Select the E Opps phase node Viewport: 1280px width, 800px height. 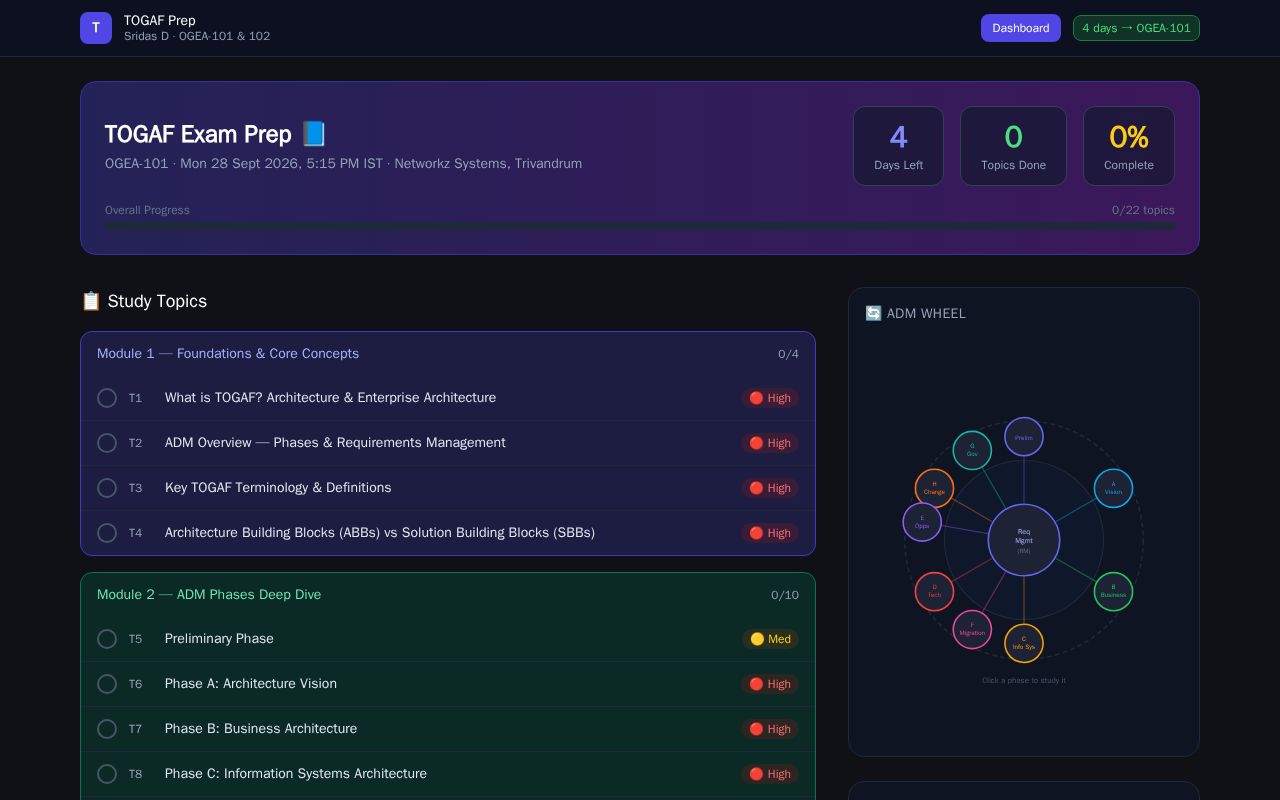pyautogui.click(x=922, y=522)
